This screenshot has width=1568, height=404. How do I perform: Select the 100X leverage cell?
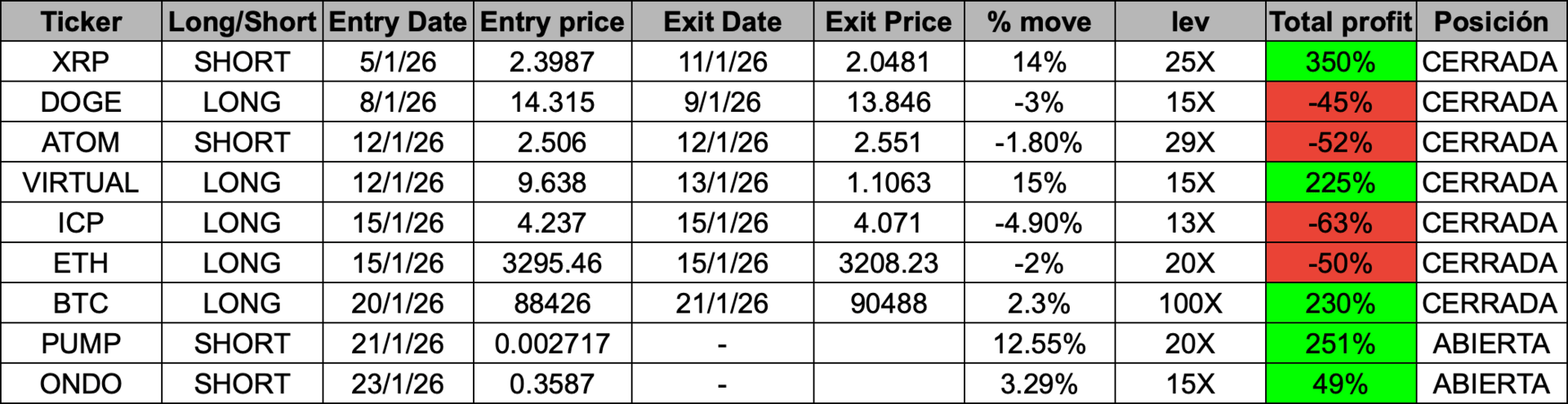pyautogui.click(x=1190, y=304)
